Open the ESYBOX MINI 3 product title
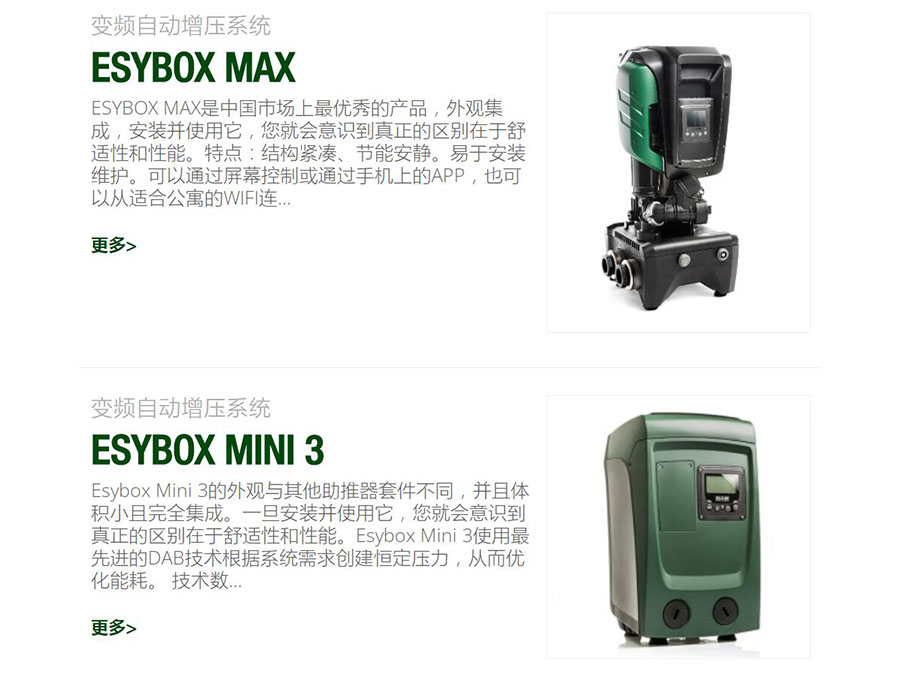Viewport: 900px width, 675px height. [207, 449]
